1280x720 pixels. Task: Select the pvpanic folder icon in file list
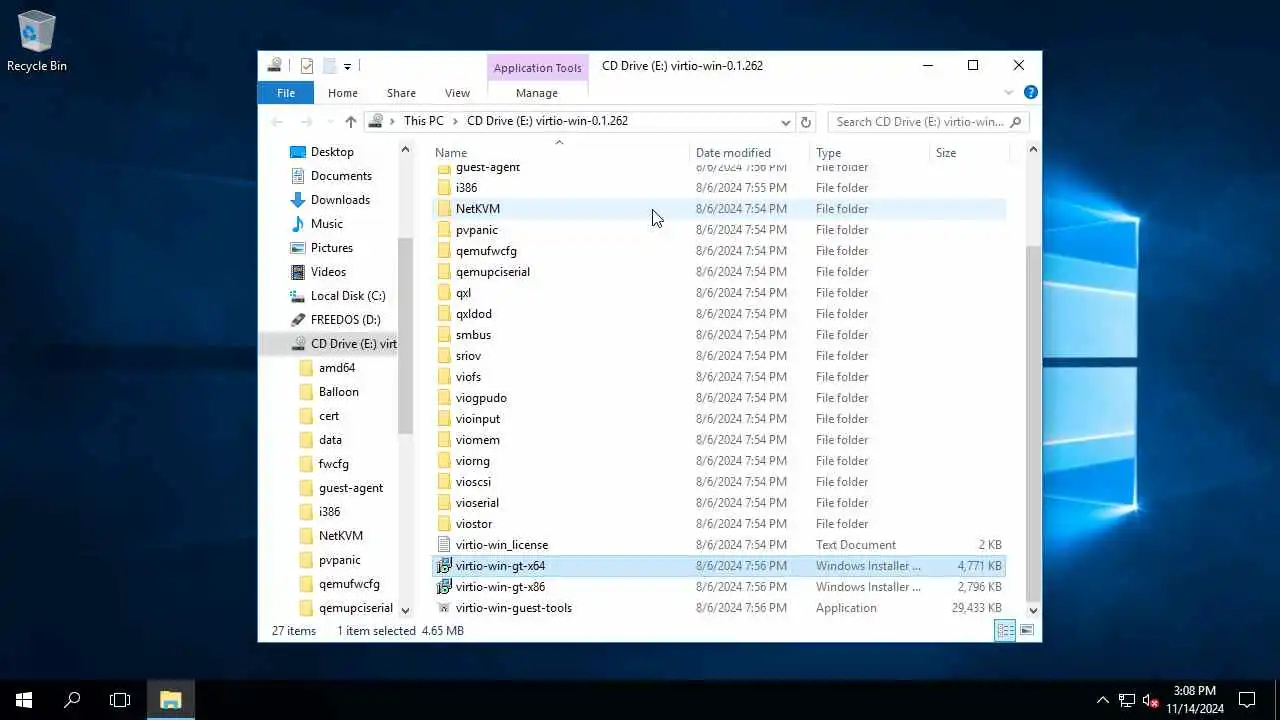point(444,230)
